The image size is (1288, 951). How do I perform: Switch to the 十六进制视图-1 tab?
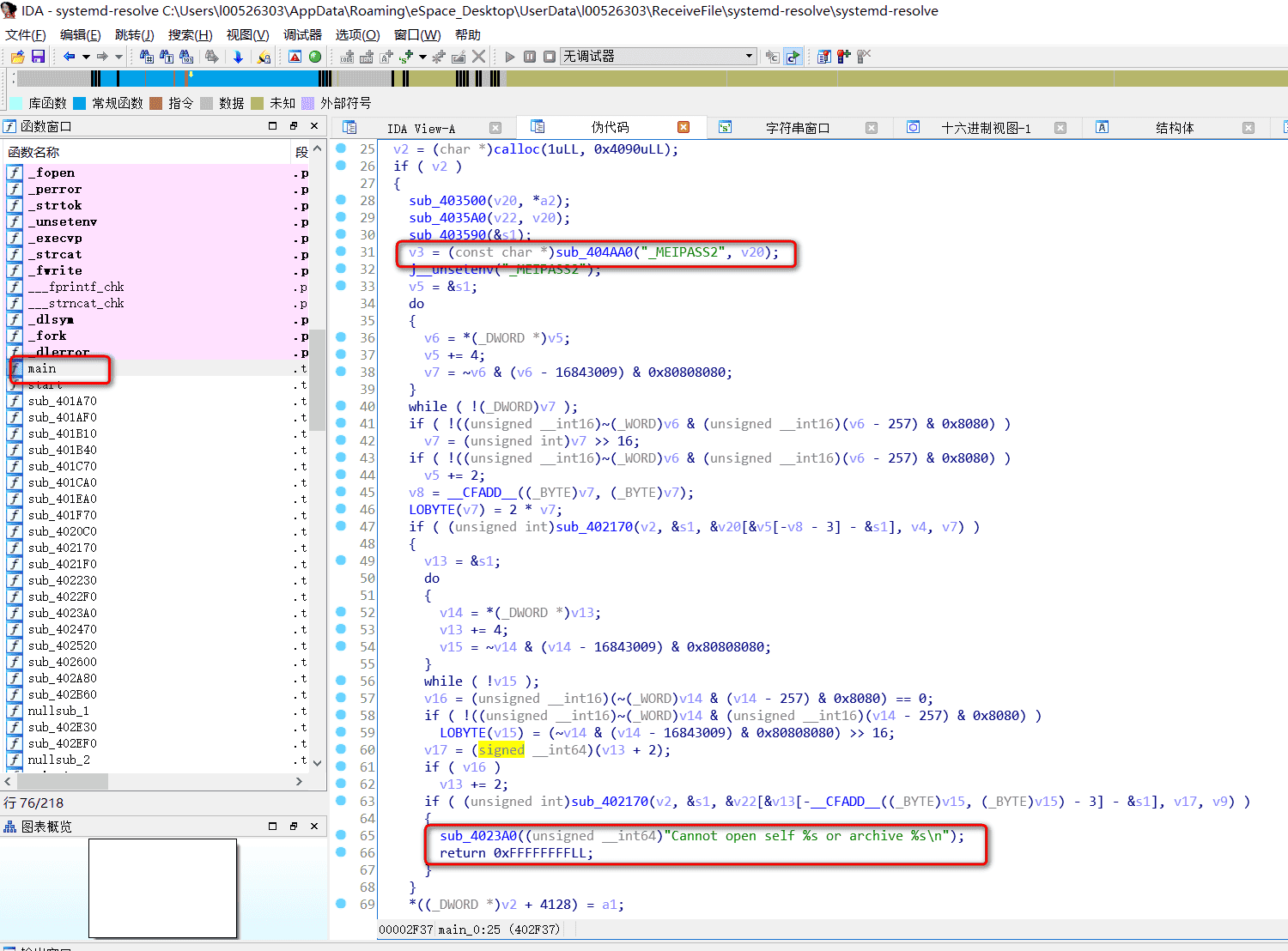tap(986, 129)
